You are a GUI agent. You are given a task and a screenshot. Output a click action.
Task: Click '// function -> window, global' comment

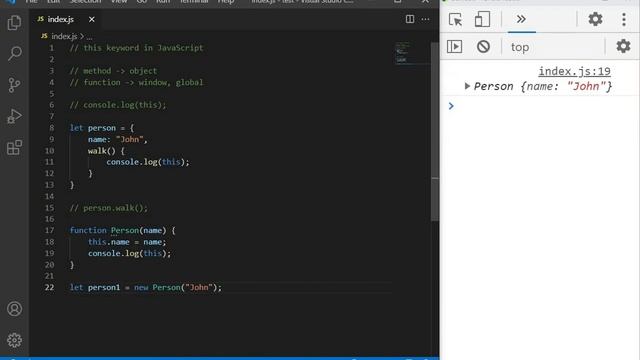(136, 82)
